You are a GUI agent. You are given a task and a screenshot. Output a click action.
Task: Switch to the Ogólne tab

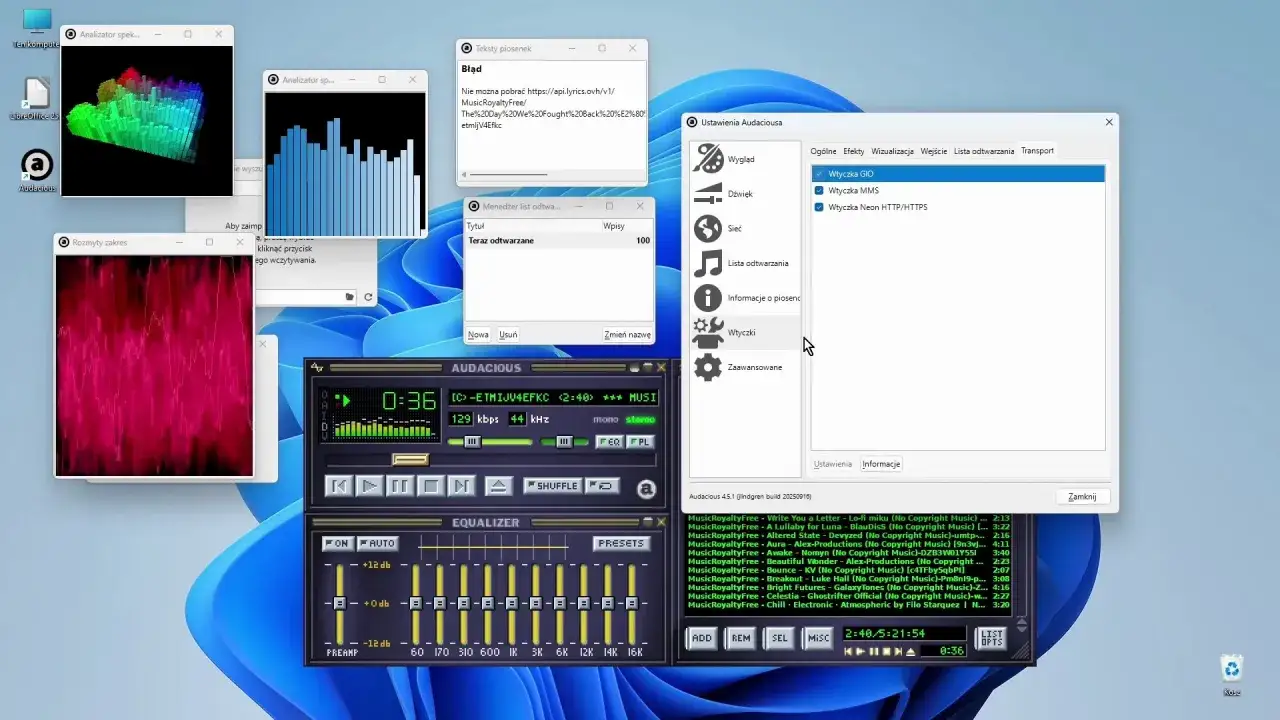[823, 151]
